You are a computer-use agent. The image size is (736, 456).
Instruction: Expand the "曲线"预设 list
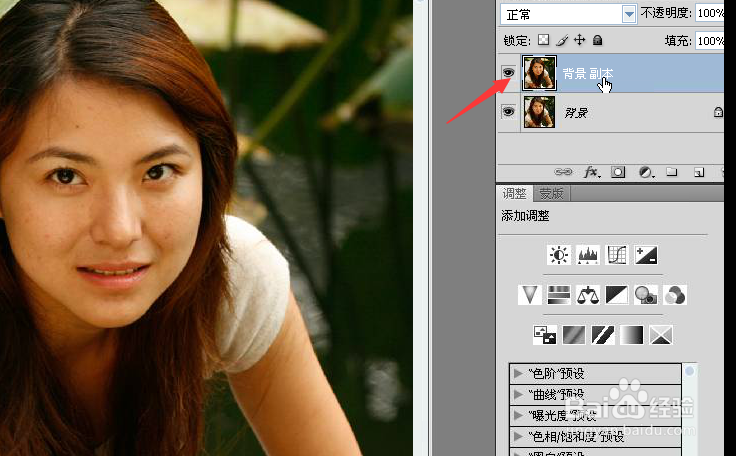(x=518, y=394)
